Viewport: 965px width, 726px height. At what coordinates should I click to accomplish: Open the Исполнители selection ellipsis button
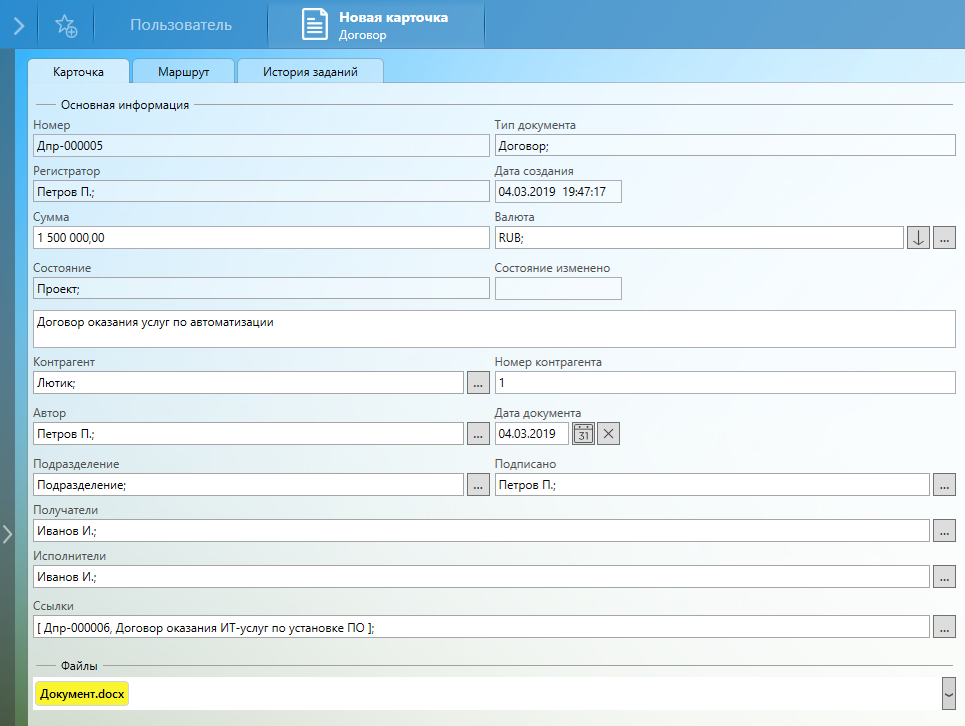tap(944, 576)
